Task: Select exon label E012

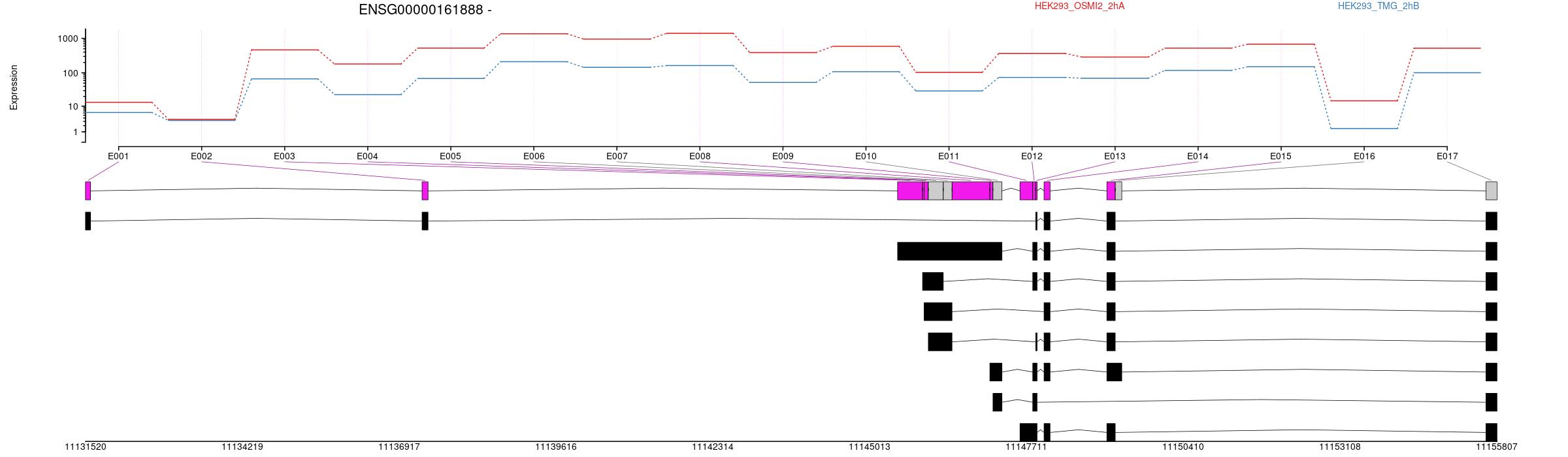Action: 1032,156
